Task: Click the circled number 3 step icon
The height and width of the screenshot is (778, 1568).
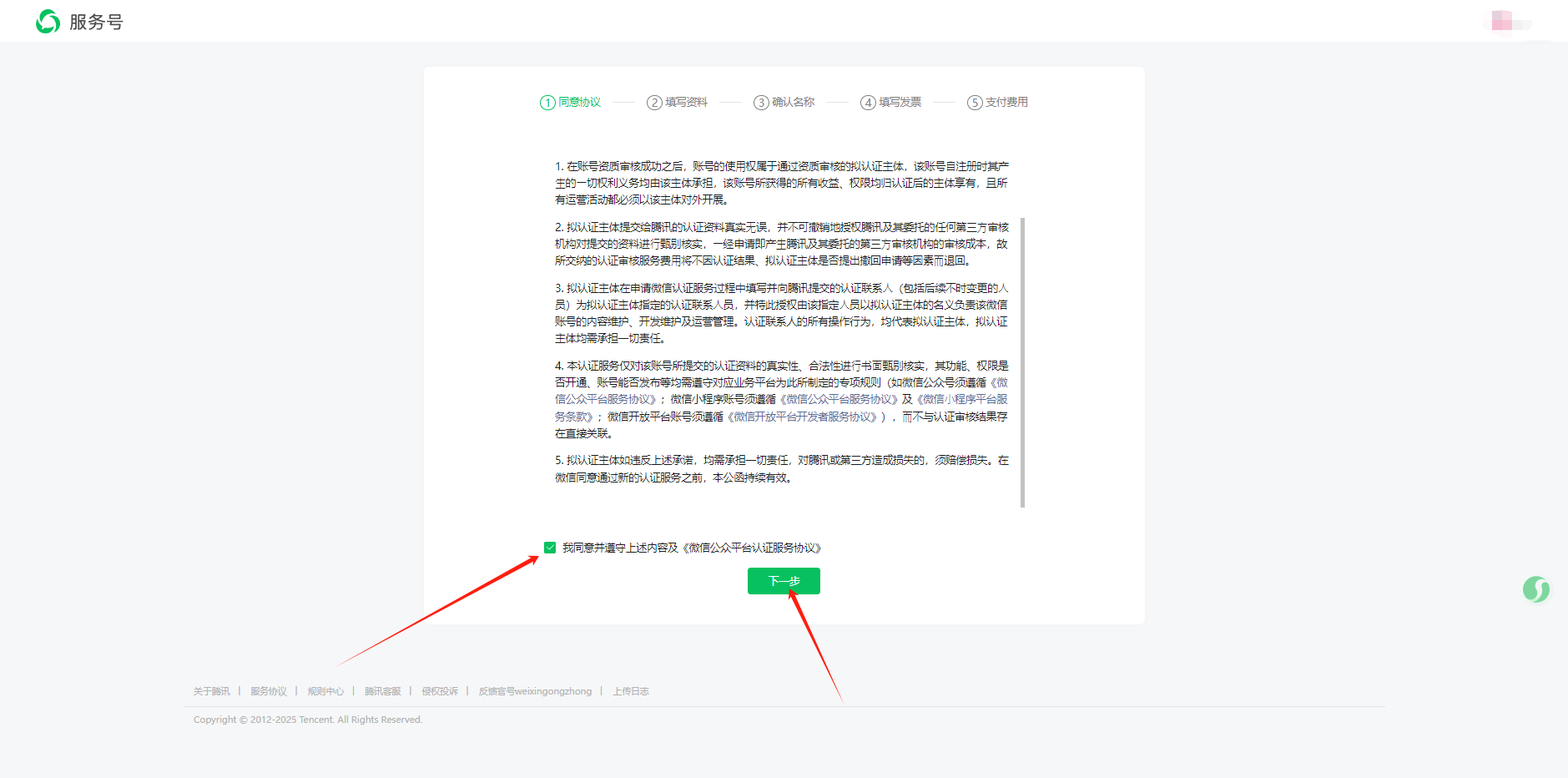Action: [761, 103]
